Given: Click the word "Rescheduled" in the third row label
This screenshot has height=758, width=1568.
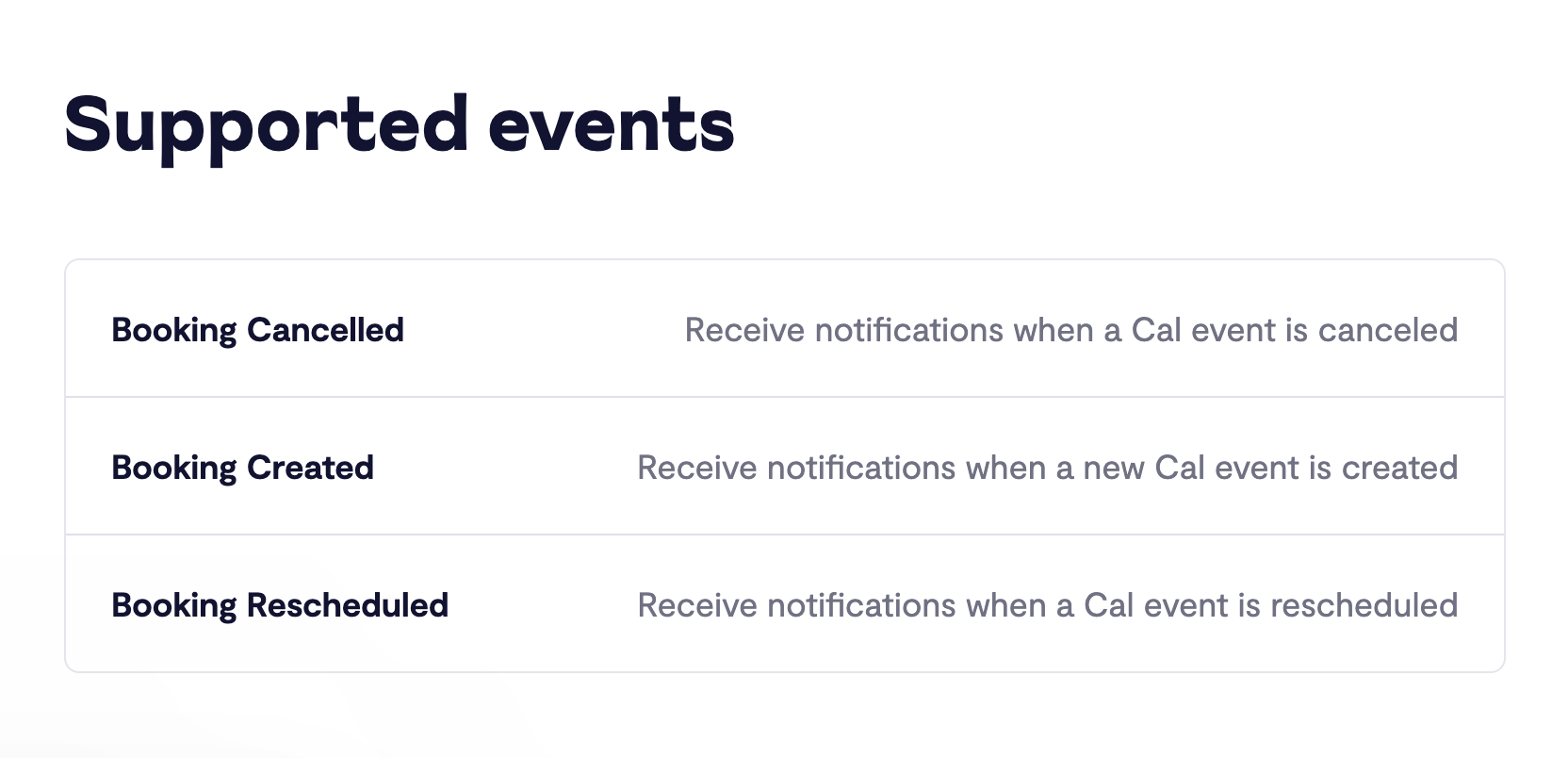Looking at the screenshot, I should pyautogui.click(x=348, y=605).
